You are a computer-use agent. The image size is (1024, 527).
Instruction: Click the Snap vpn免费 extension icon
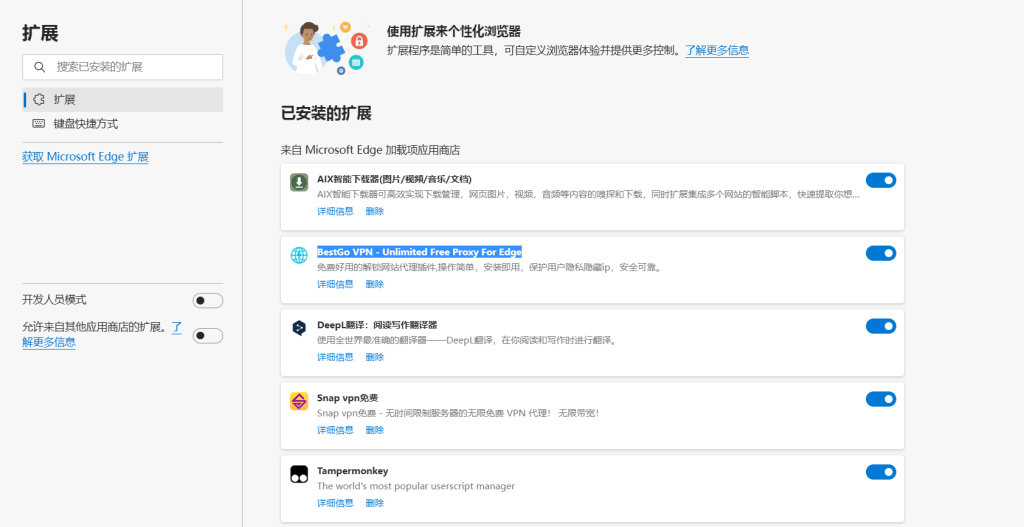[299, 401]
